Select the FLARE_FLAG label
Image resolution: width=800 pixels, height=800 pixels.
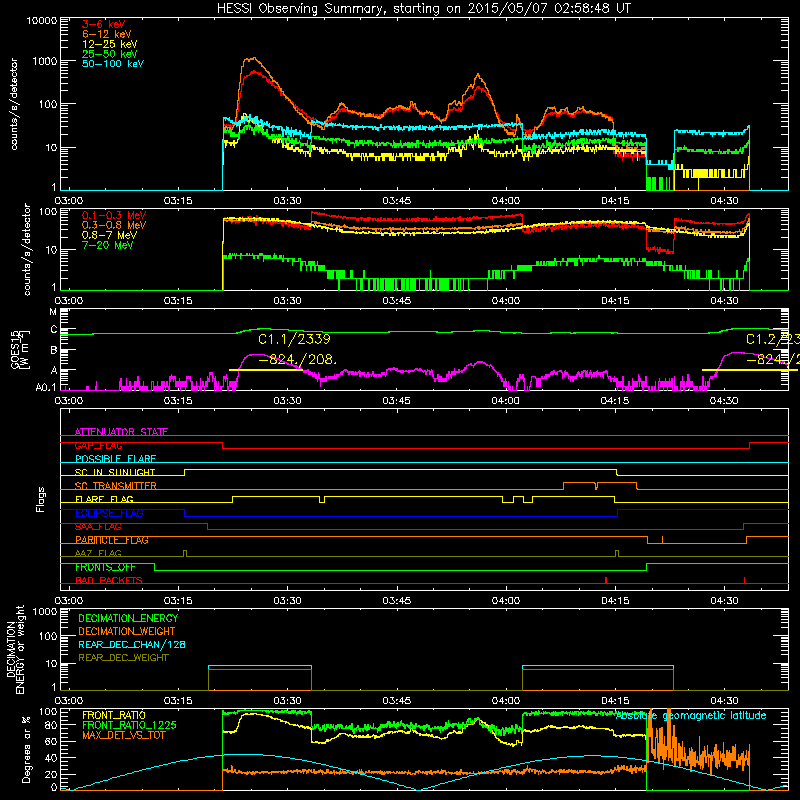pos(104,499)
